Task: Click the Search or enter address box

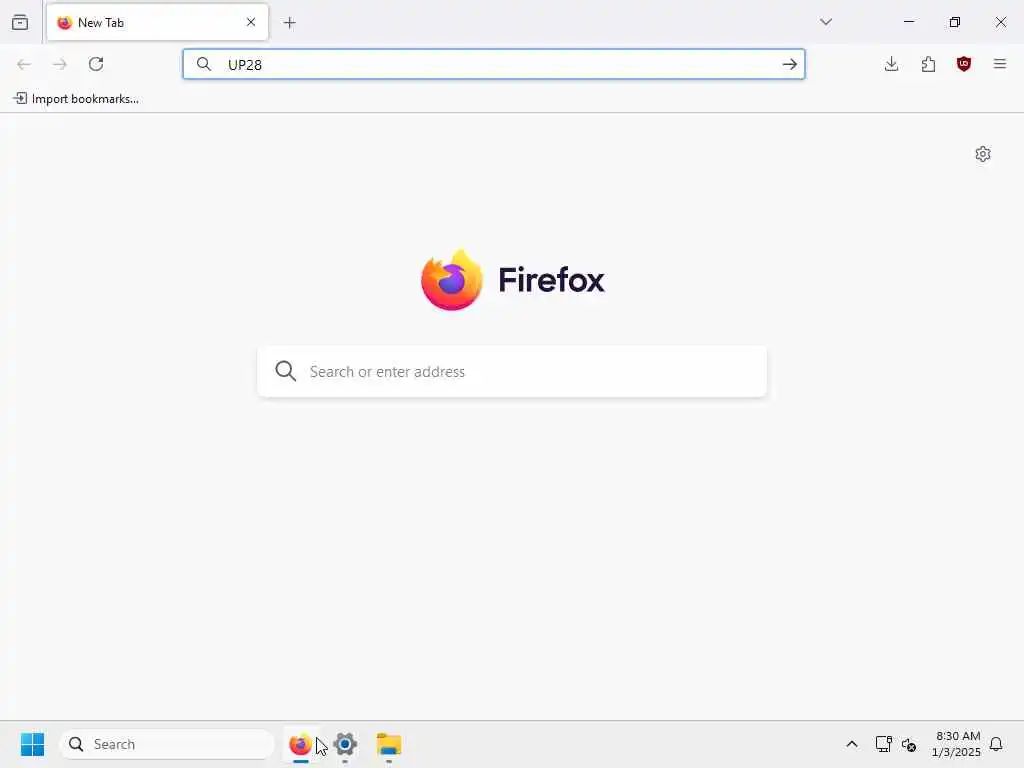Action: 512,372
